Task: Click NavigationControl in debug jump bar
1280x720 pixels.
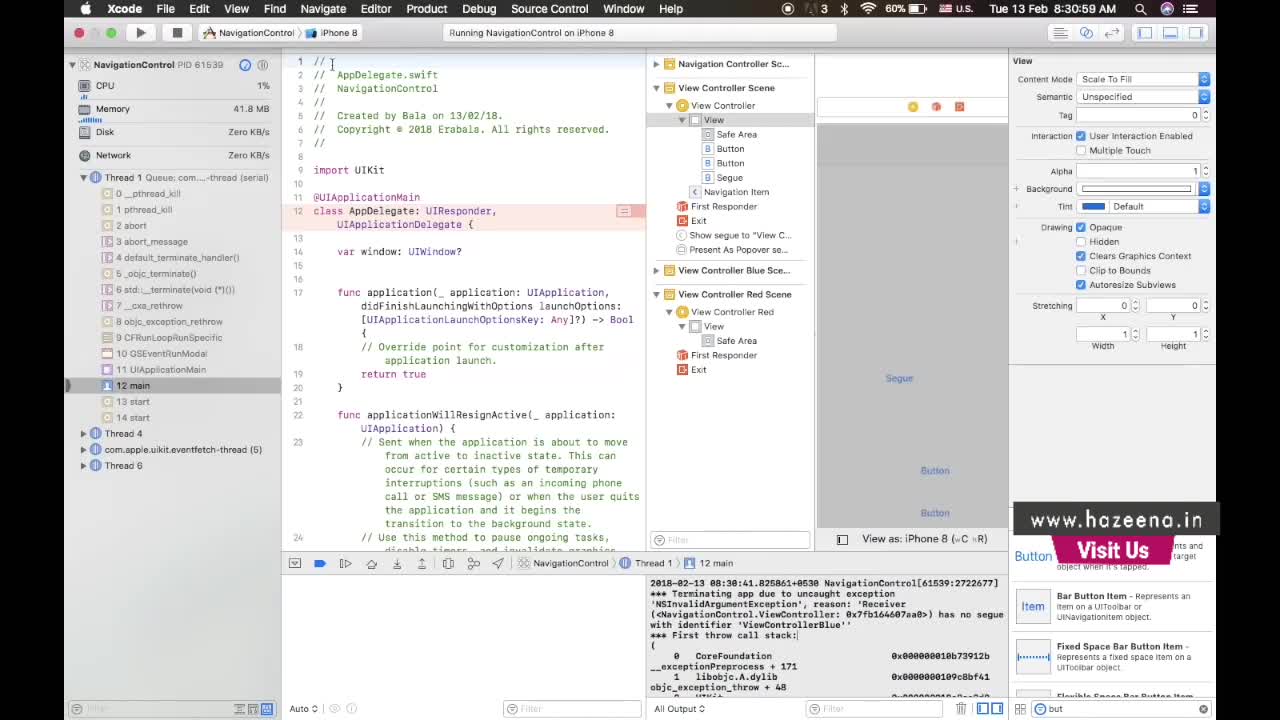Action: pyautogui.click(x=563, y=563)
